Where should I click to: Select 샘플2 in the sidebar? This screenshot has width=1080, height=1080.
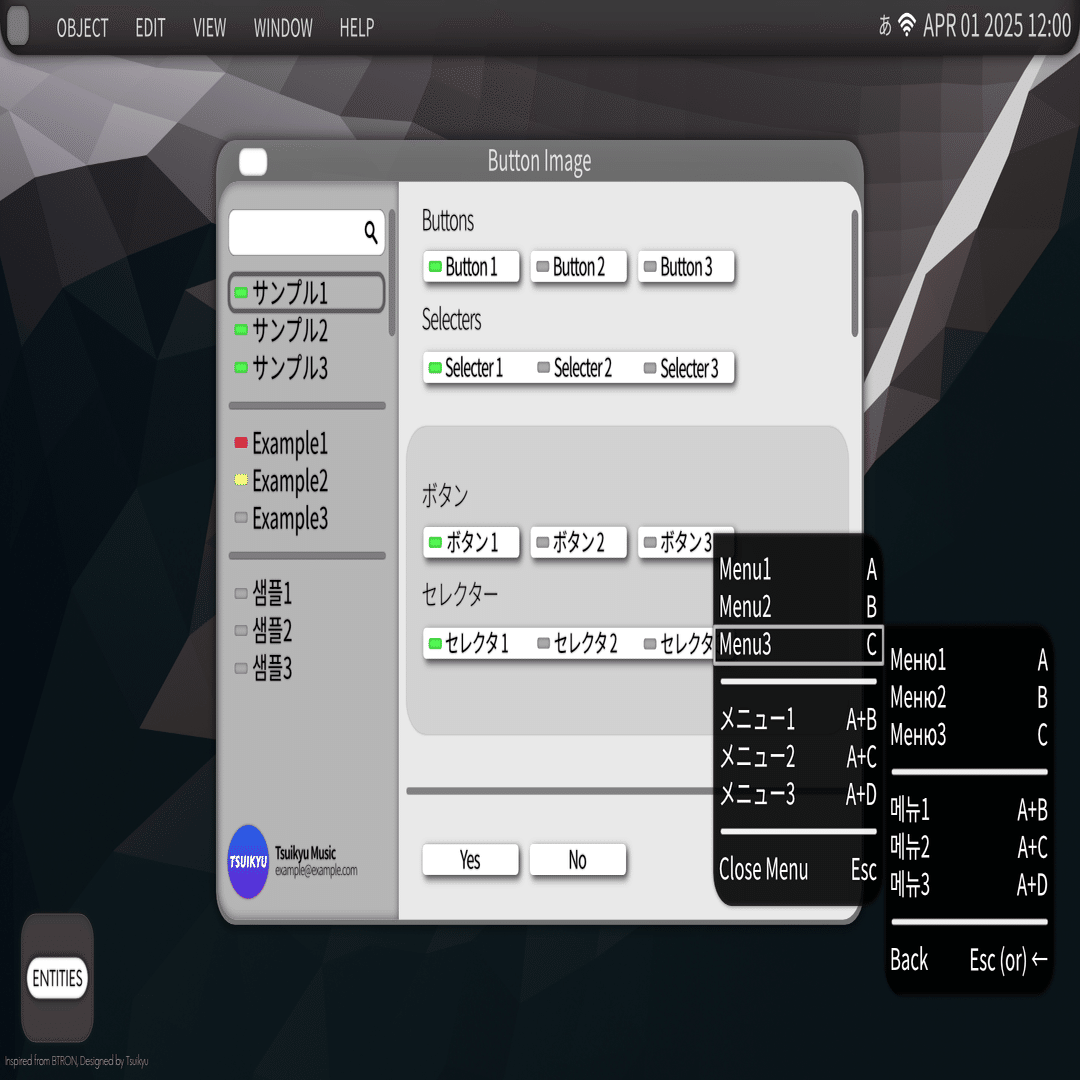coord(307,630)
